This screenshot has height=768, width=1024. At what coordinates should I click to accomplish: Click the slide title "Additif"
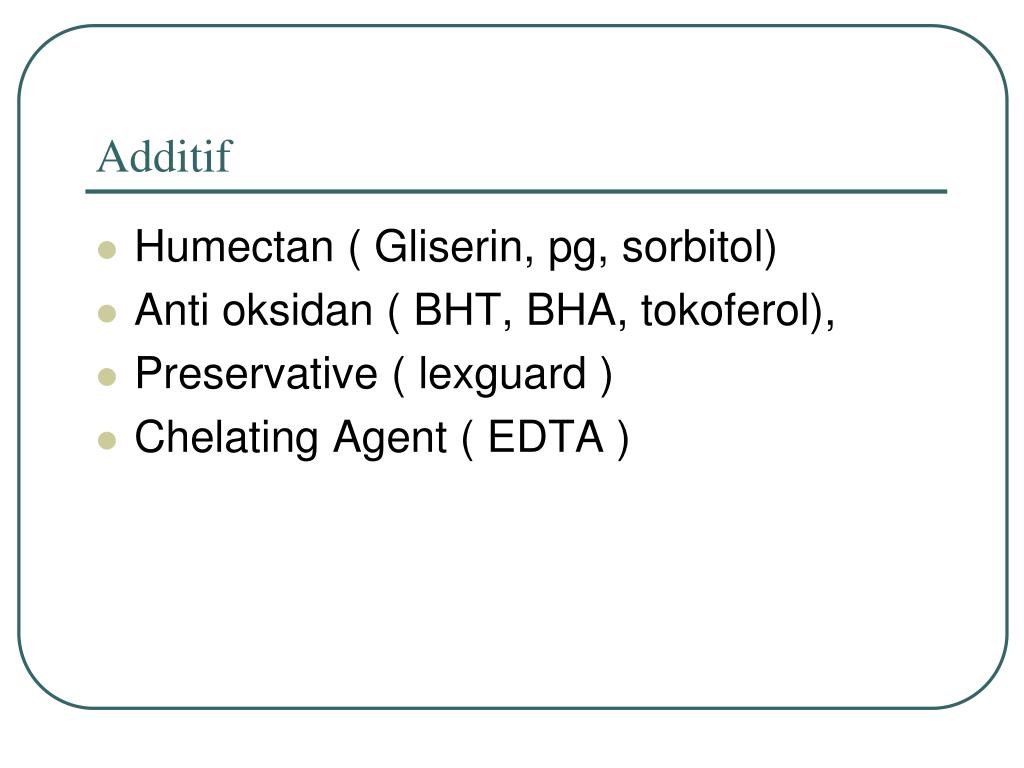[x=164, y=157]
